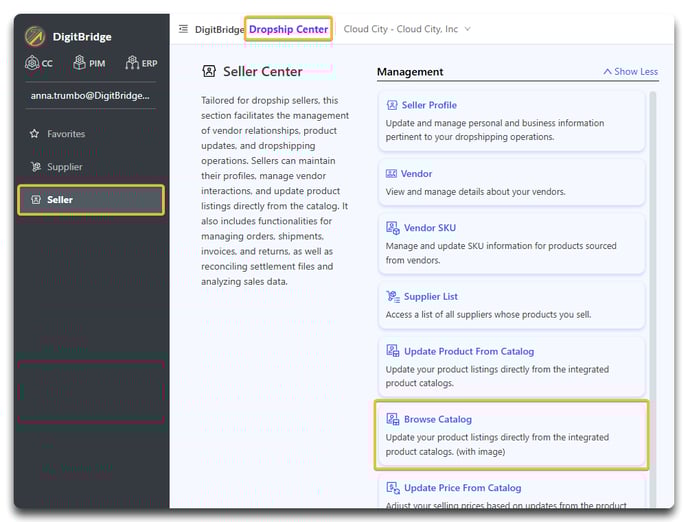Click the Update Price From Catalog icon
This screenshot has height=522, width=688.
pos(393,488)
